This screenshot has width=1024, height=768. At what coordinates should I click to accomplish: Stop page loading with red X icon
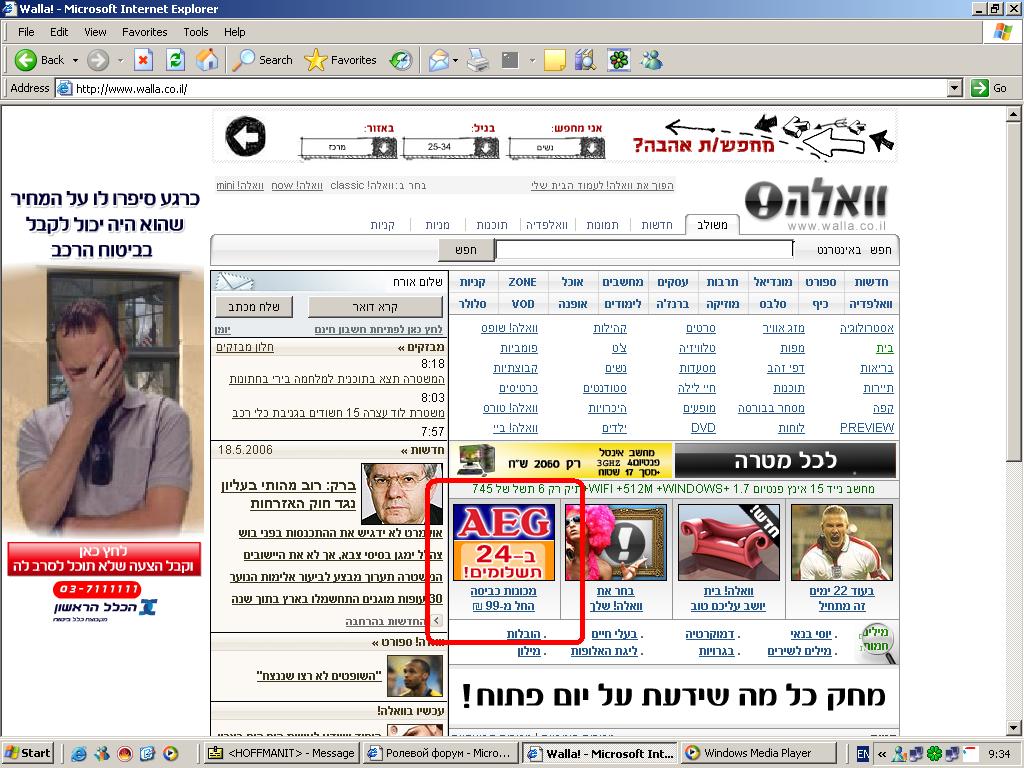pos(143,60)
